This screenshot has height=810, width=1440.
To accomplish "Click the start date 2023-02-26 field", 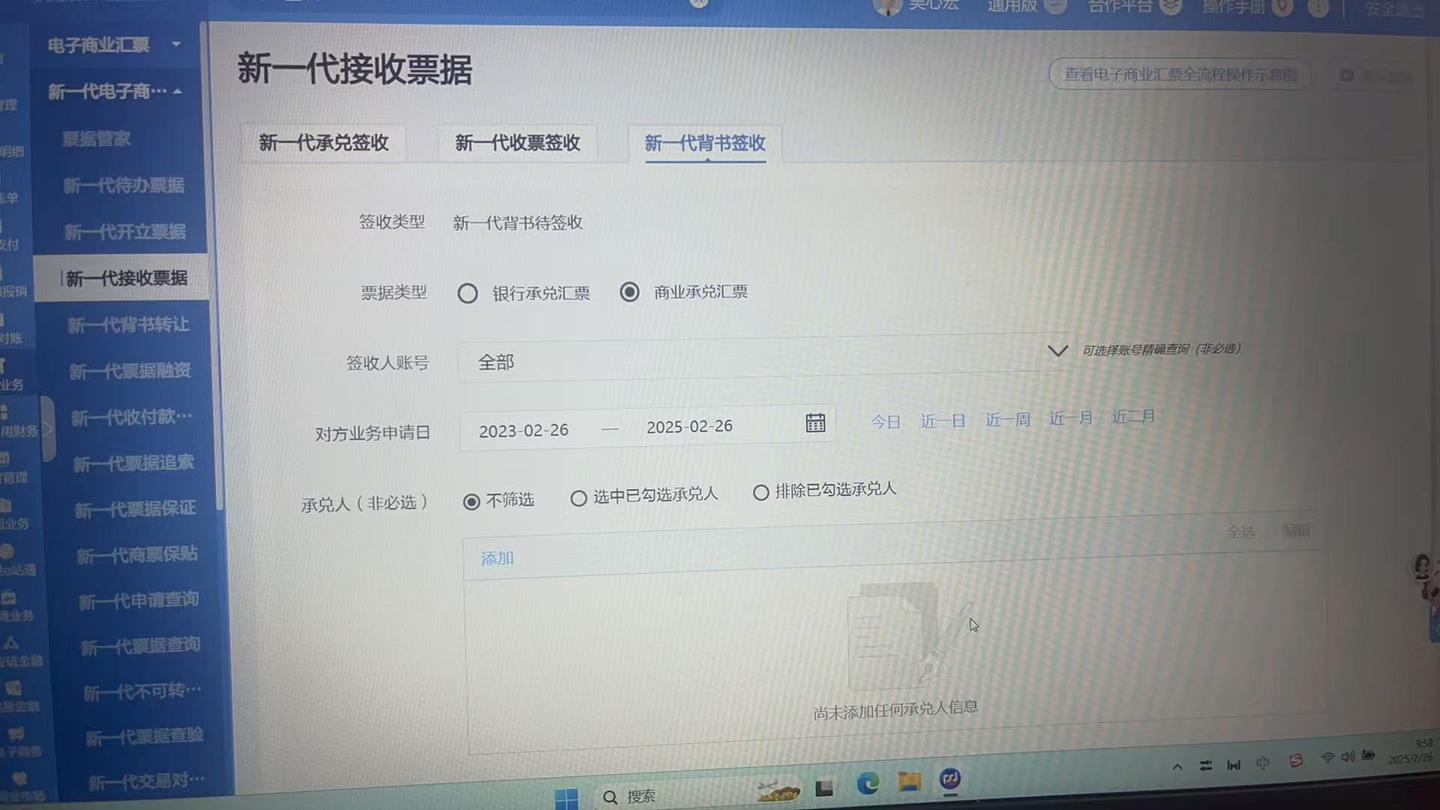I will [524, 431].
